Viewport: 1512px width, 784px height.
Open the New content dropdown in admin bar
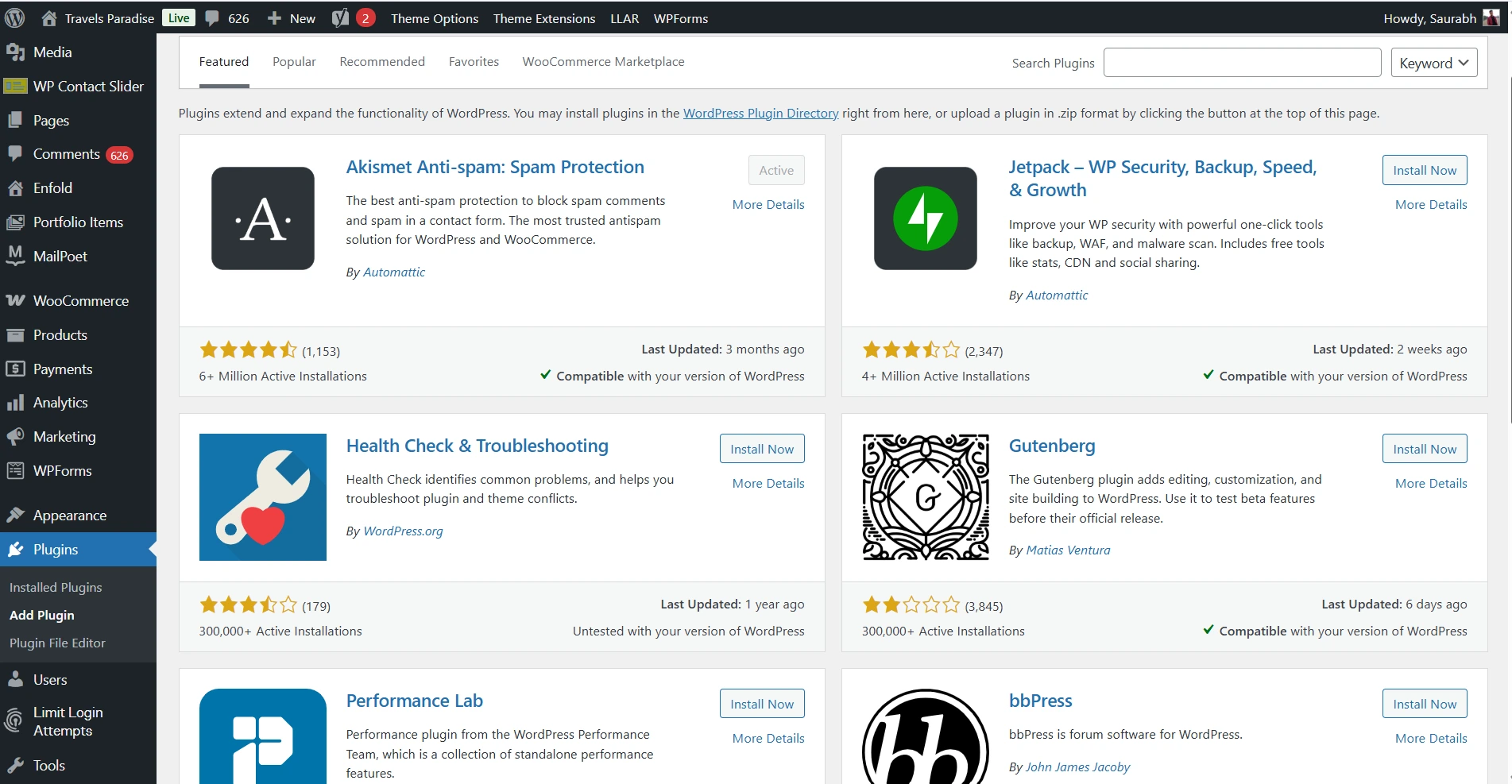coord(292,18)
